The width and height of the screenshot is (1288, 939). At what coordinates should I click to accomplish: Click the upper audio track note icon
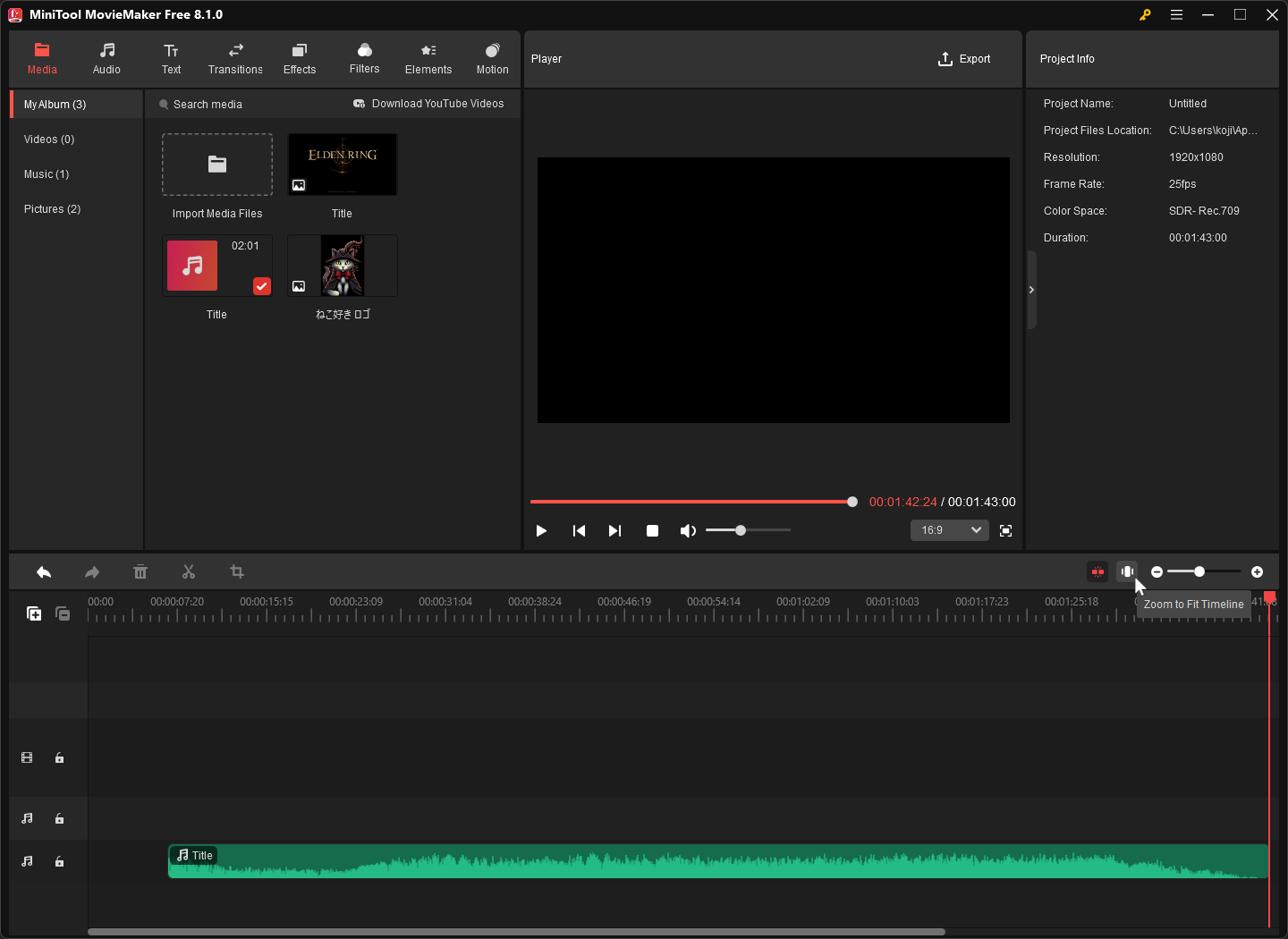click(x=27, y=818)
